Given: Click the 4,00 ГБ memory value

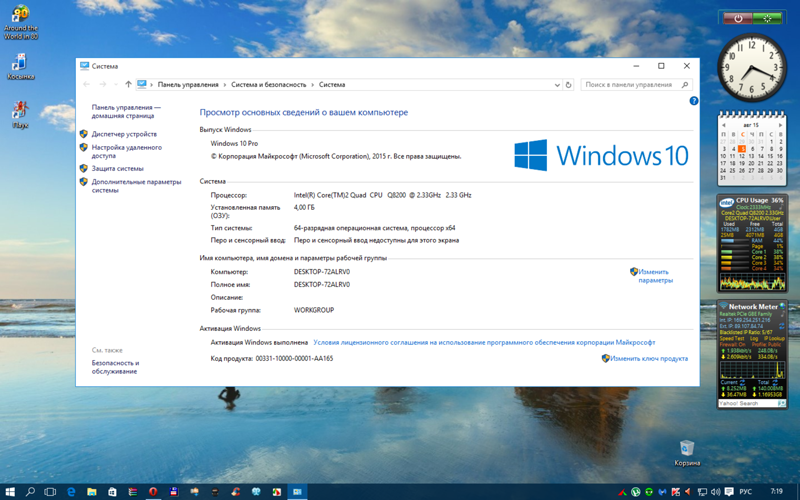Looking at the screenshot, I should [x=304, y=208].
